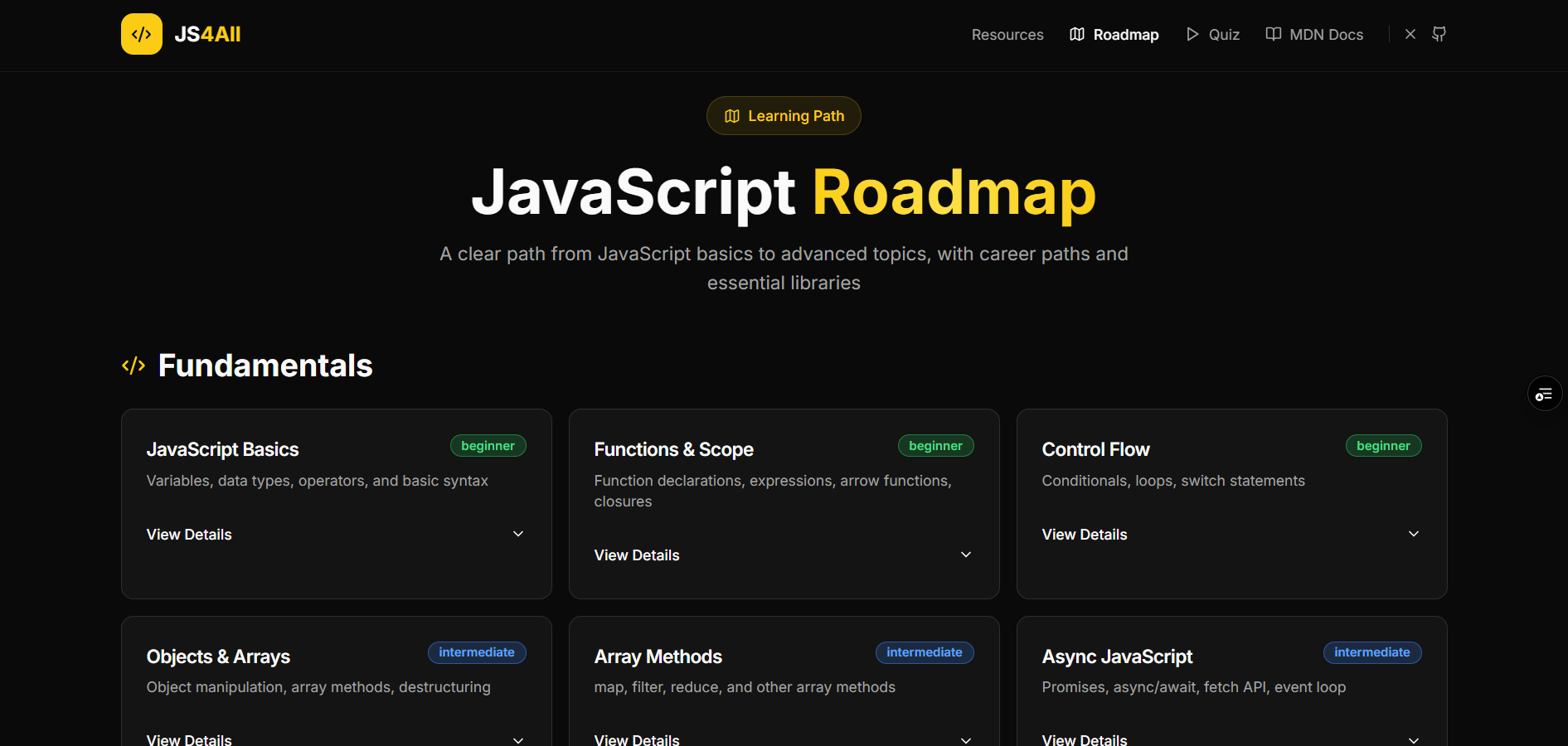Select the Roadmap navigation item
Viewport: 1568px width, 746px height.
(x=1114, y=35)
